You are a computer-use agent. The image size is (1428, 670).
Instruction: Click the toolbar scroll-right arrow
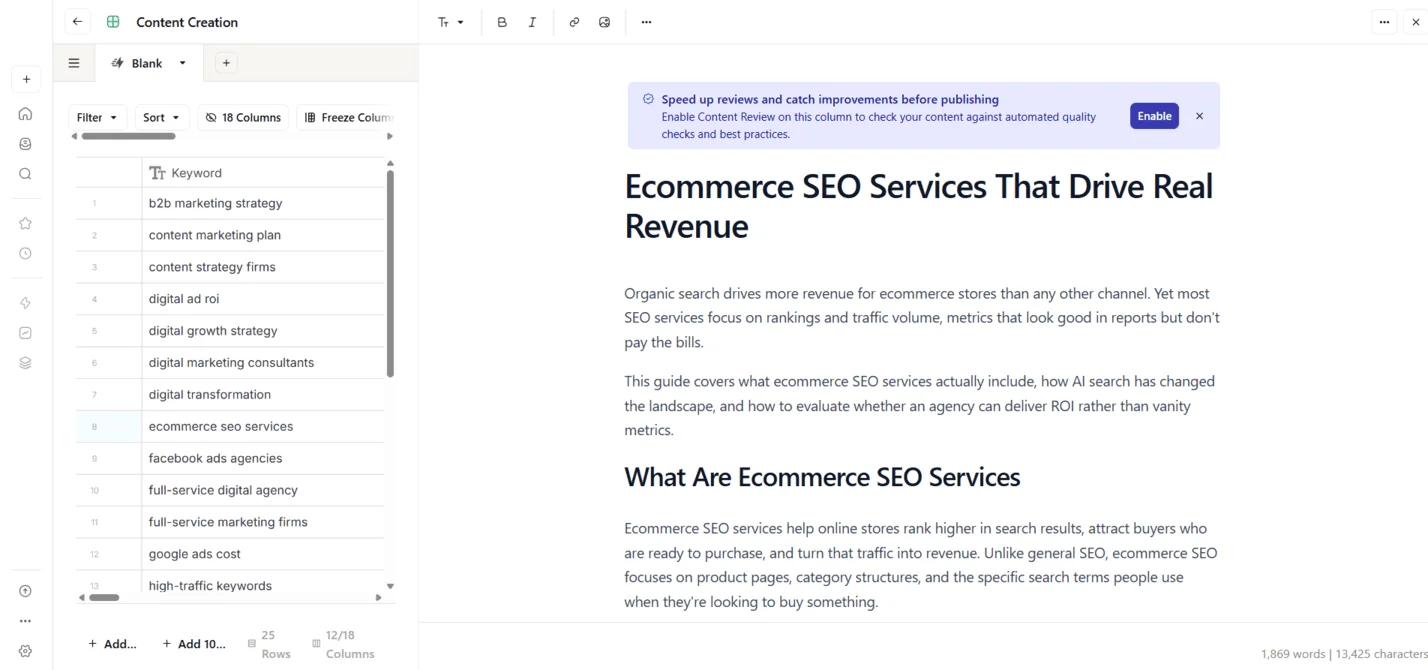(390, 136)
